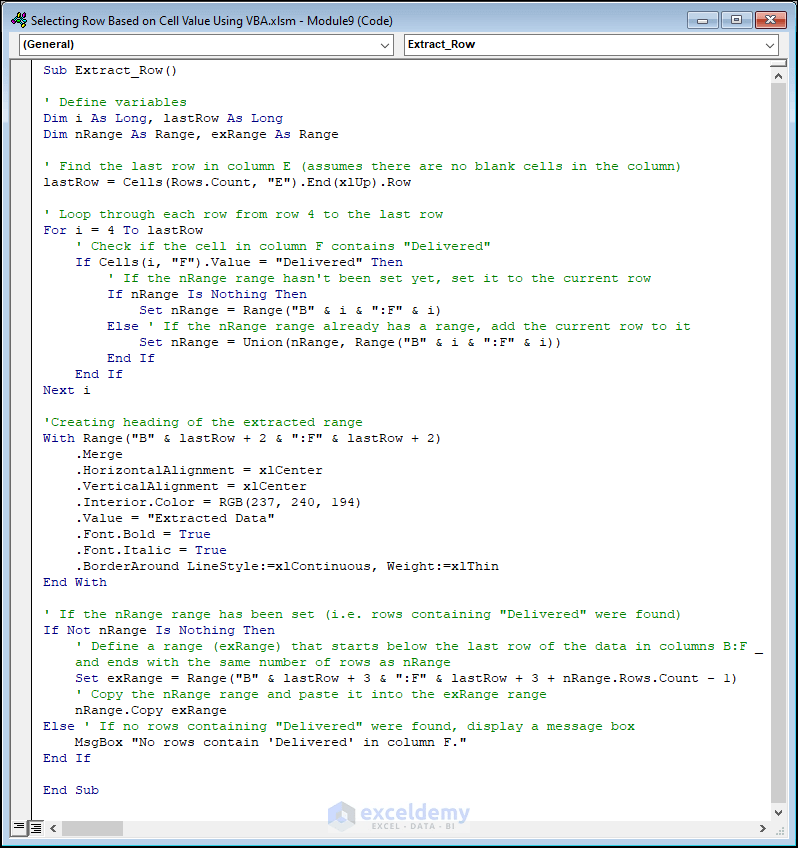Click 'Dim nRange As Range, exRange As Range'
The height and width of the screenshot is (848, 798).
191,134
